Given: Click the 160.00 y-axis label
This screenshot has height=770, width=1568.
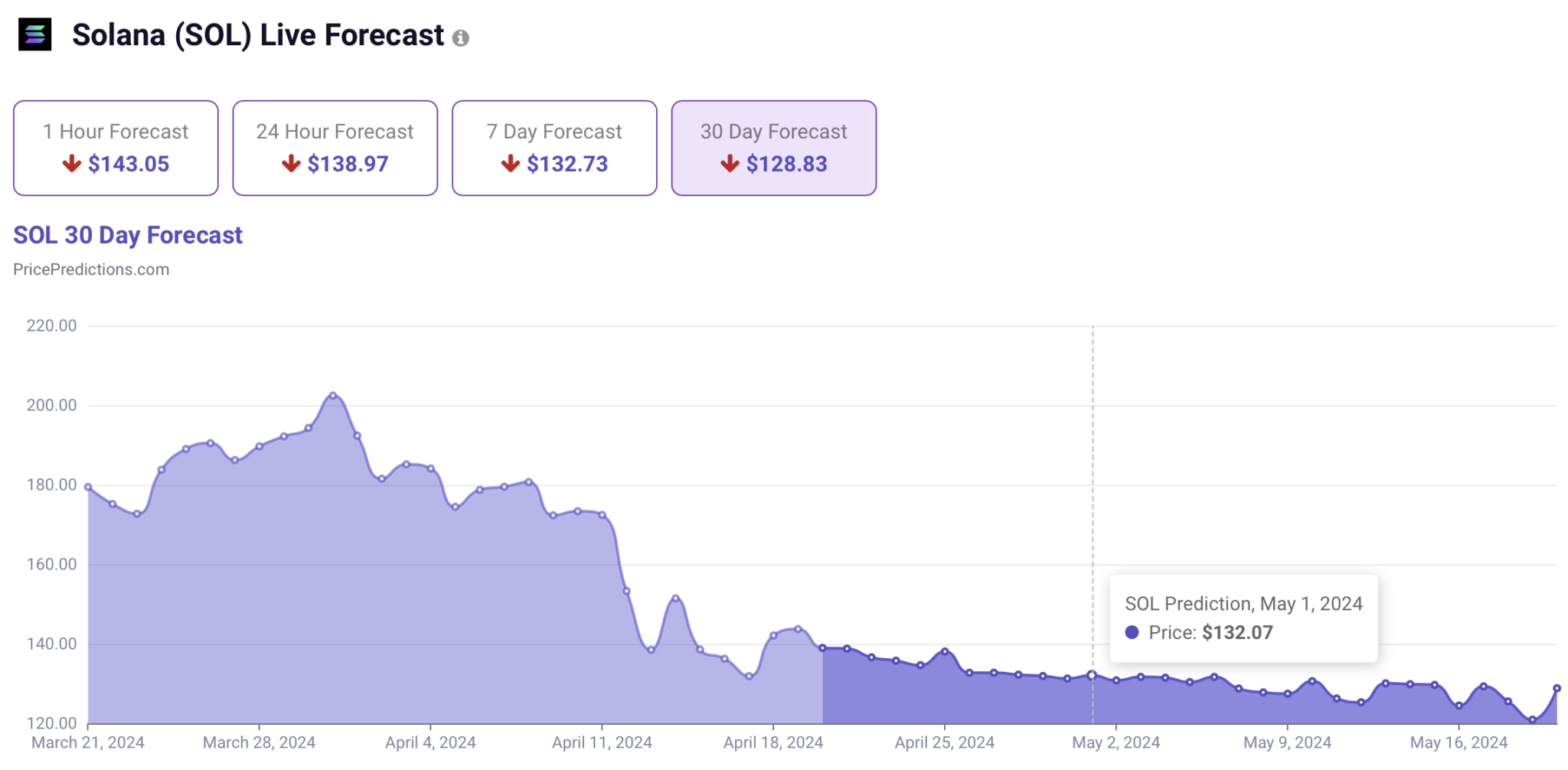Looking at the screenshot, I should (x=52, y=565).
